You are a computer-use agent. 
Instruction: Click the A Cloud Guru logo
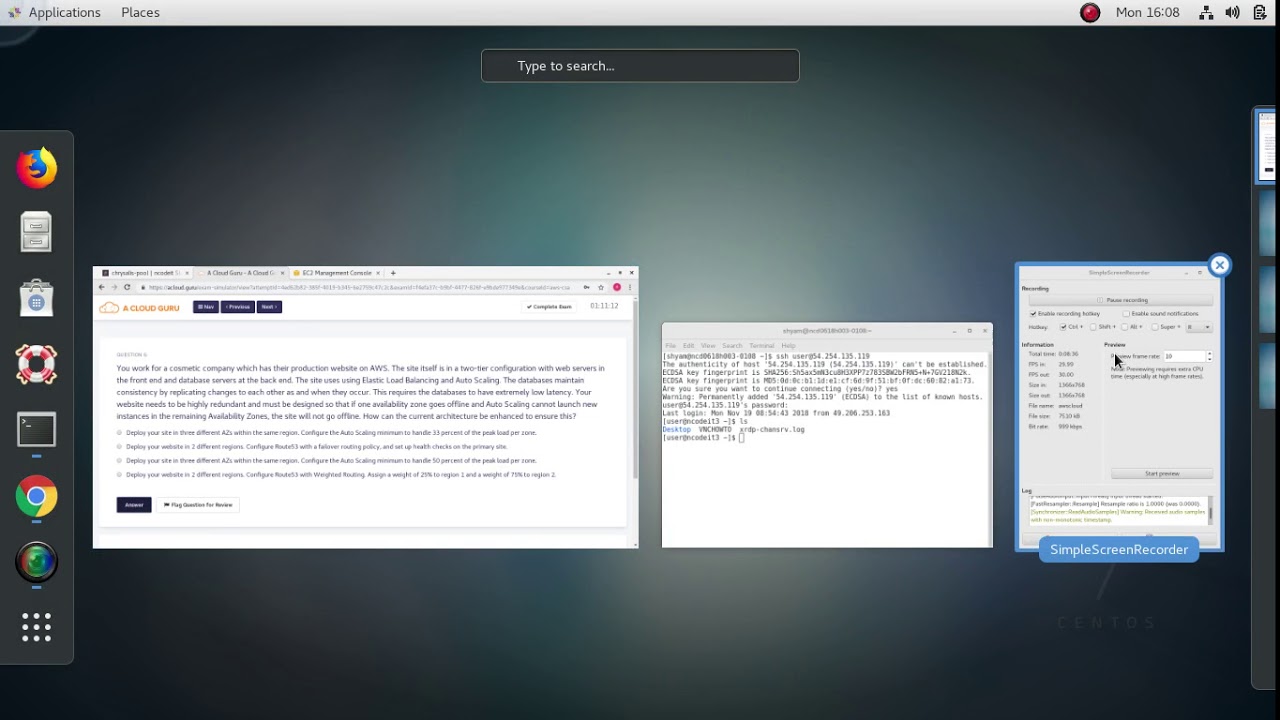pyautogui.click(x=139, y=307)
